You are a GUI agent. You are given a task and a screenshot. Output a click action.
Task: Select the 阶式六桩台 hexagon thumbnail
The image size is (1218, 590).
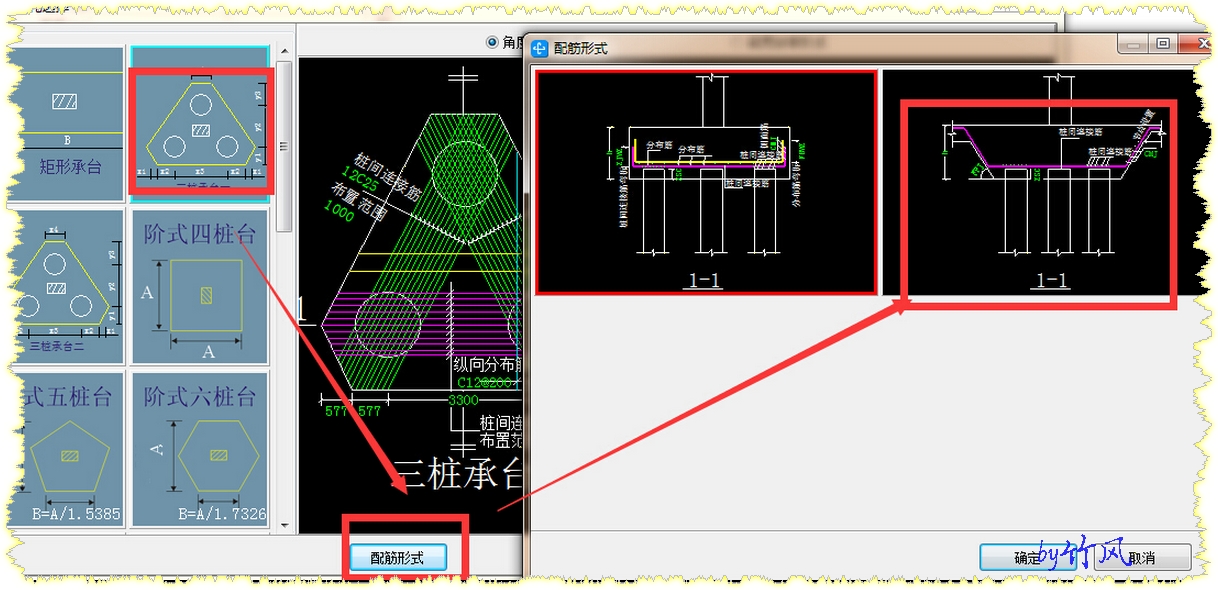click(199, 450)
